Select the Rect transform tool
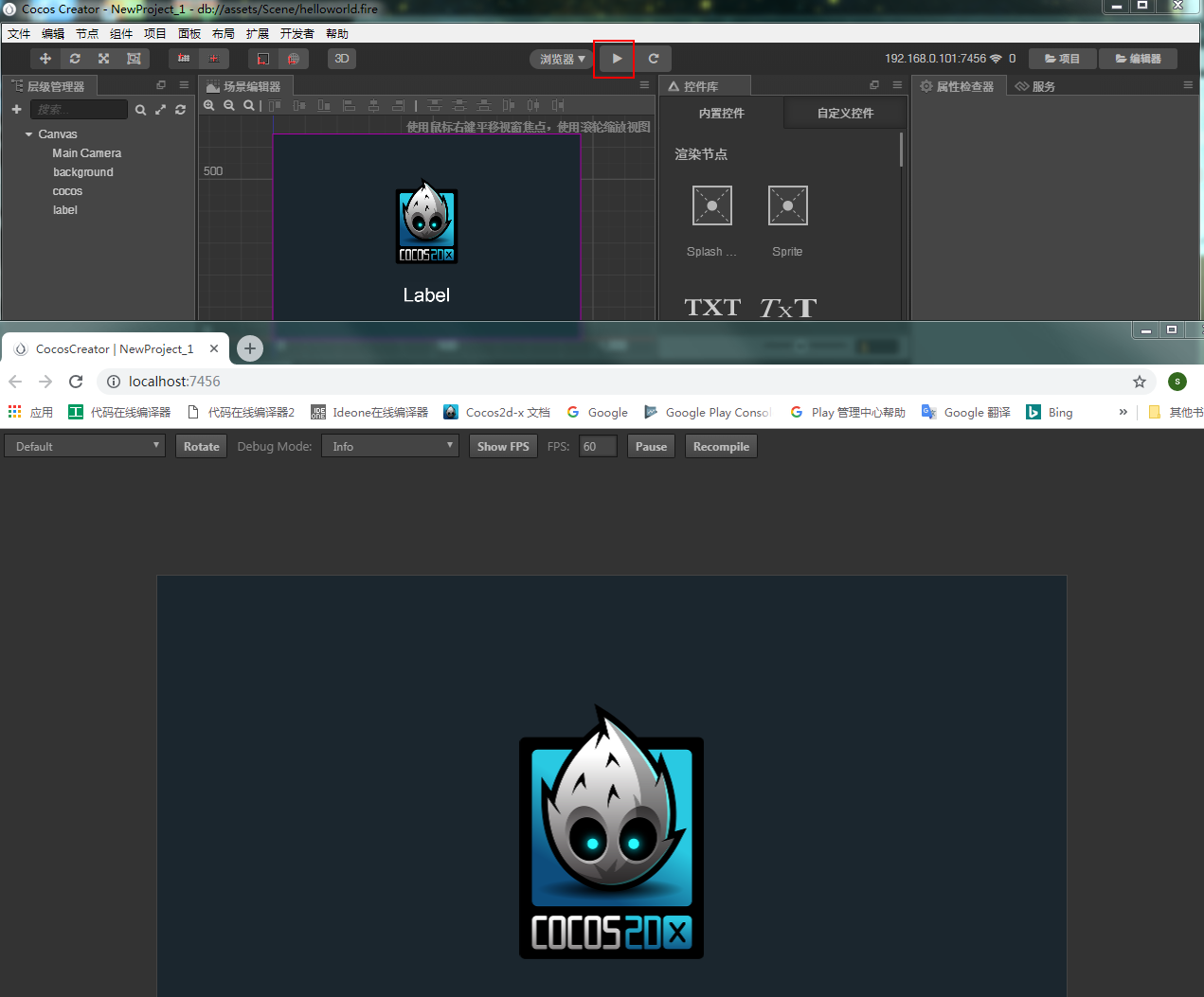 (x=134, y=58)
